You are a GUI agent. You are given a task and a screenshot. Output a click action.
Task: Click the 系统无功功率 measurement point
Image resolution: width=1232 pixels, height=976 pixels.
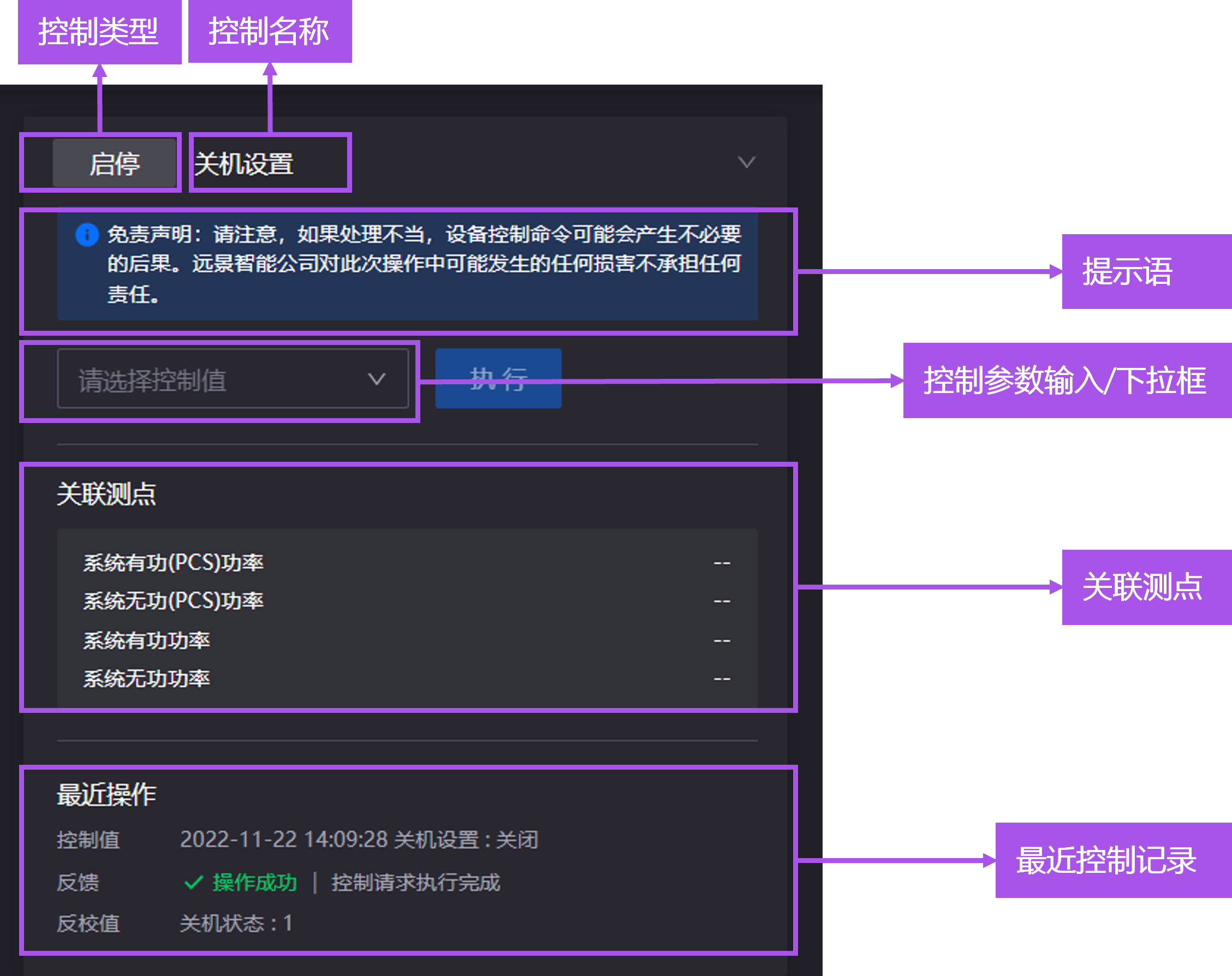click(146, 679)
